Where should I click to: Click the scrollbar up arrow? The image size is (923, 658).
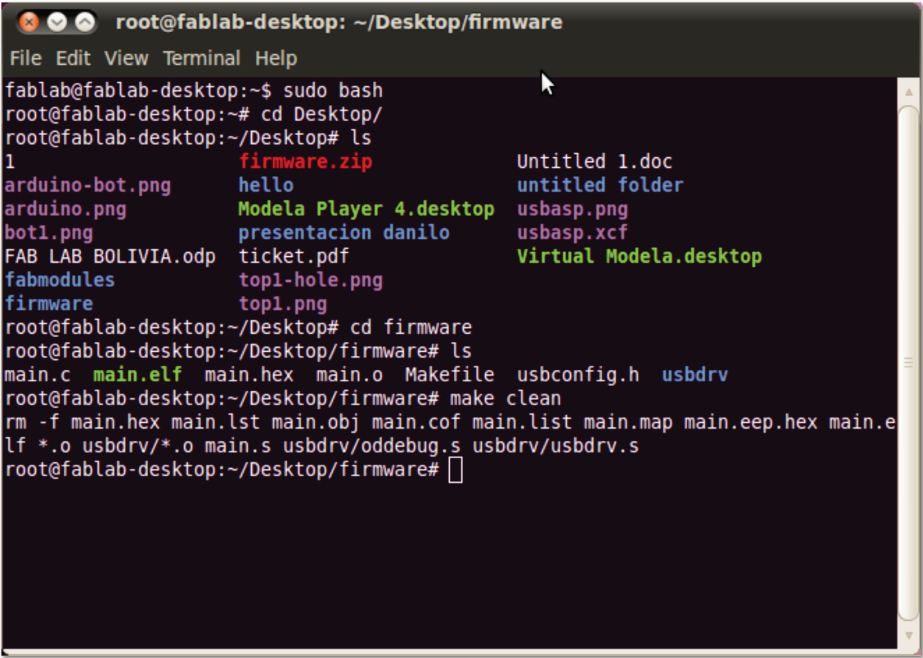[x=909, y=92]
